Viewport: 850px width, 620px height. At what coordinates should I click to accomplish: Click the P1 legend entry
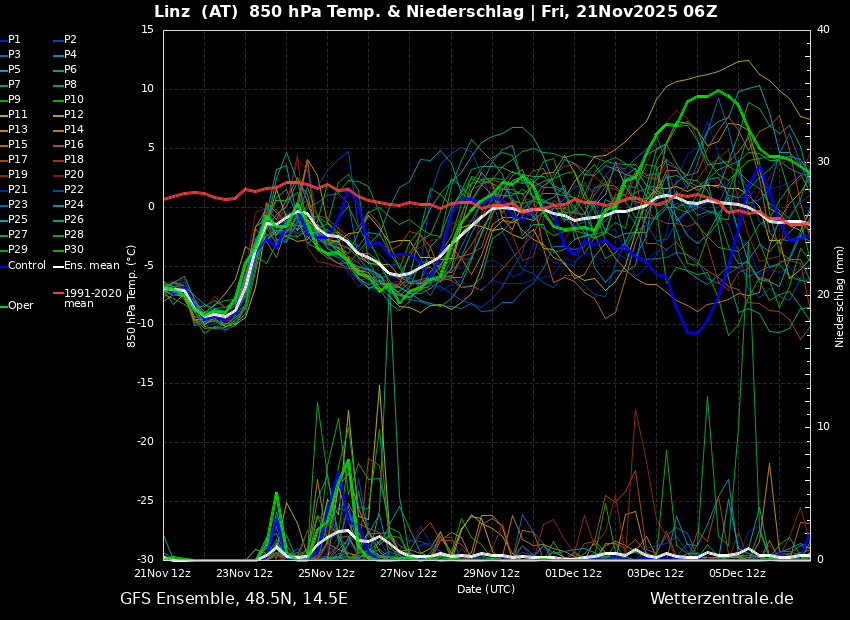point(14,40)
